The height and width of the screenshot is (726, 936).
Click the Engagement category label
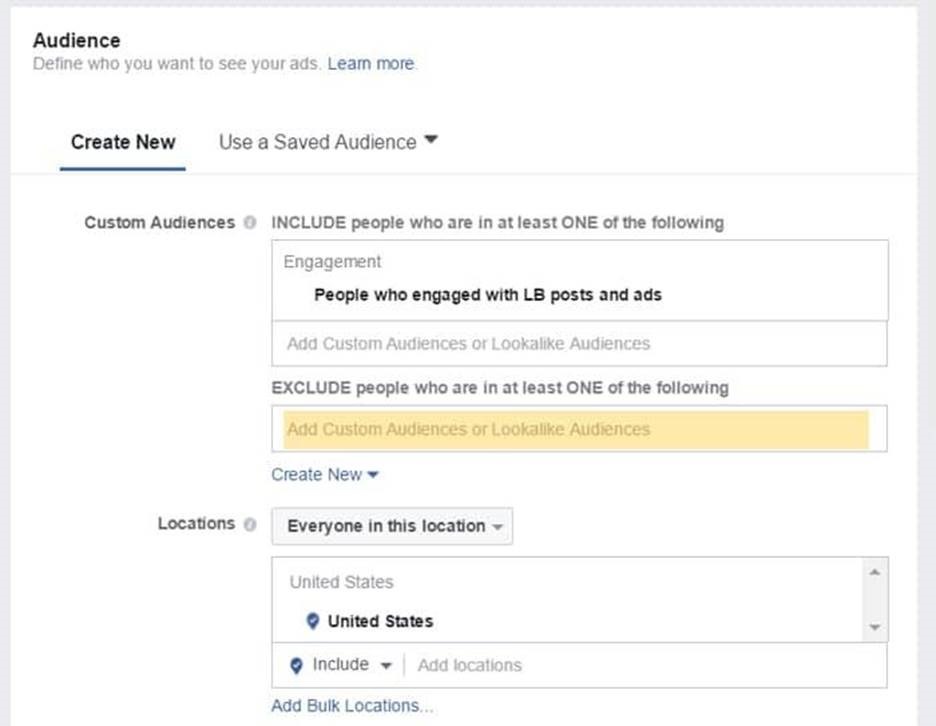click(x=332, y=262)
